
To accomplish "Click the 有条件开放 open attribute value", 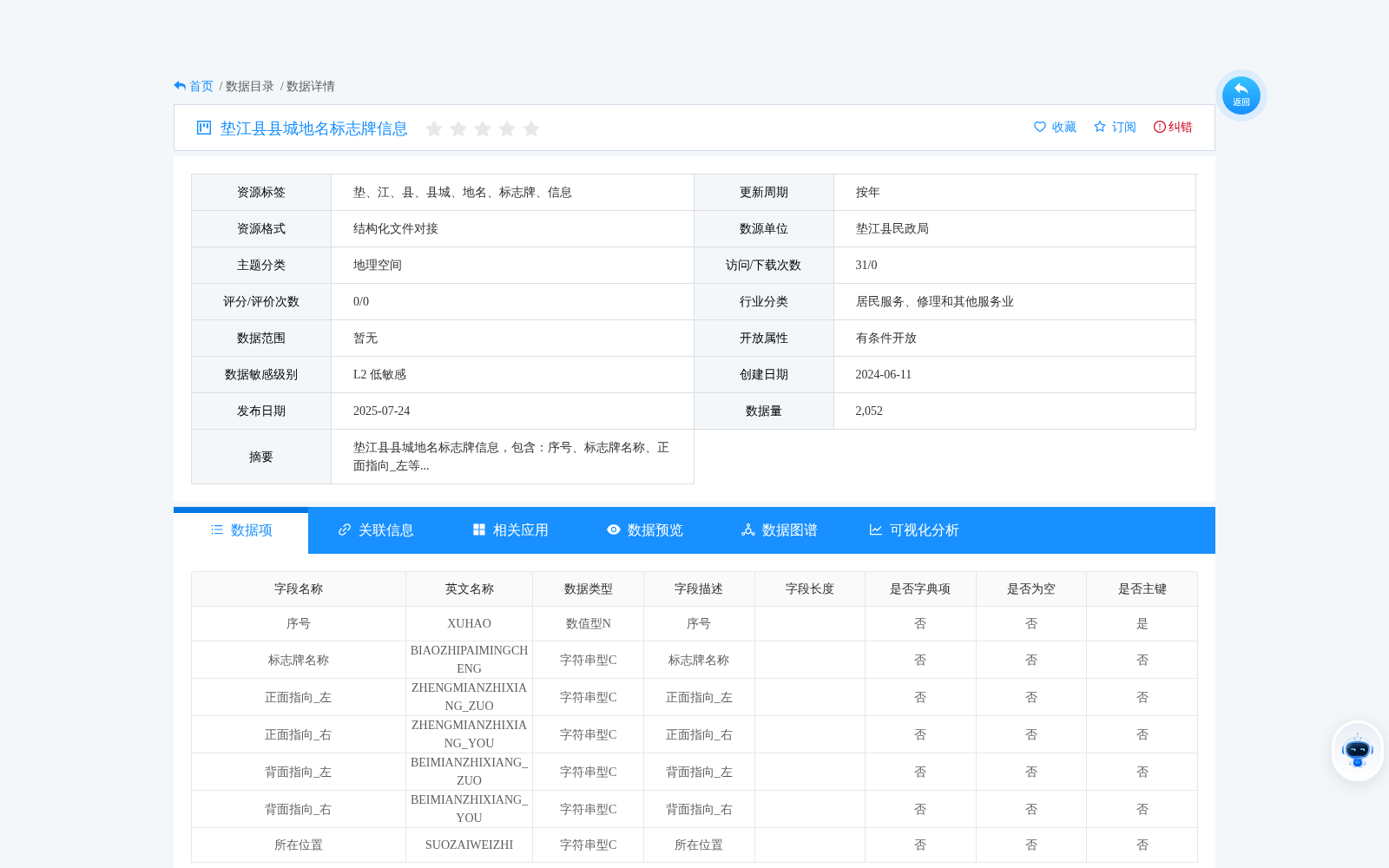I will coord(886,338).
